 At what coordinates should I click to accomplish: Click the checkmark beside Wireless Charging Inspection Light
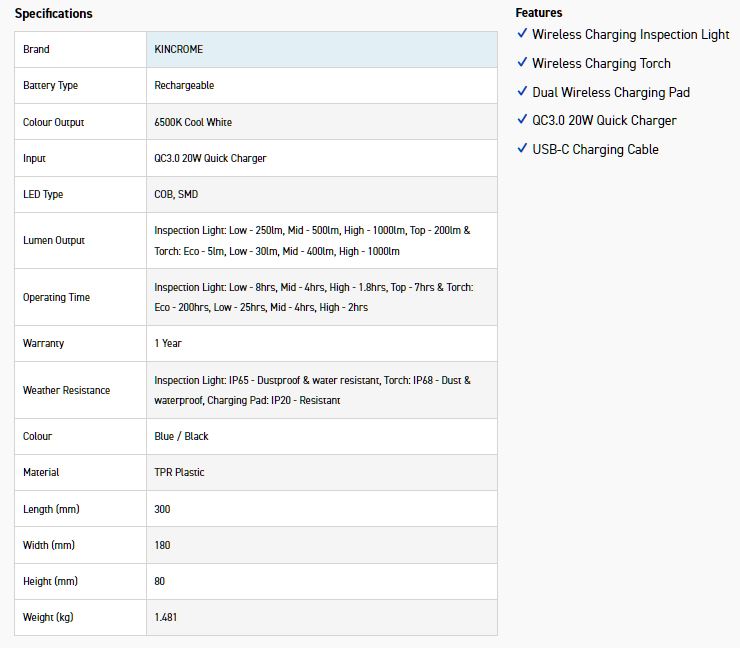point(522,34)
